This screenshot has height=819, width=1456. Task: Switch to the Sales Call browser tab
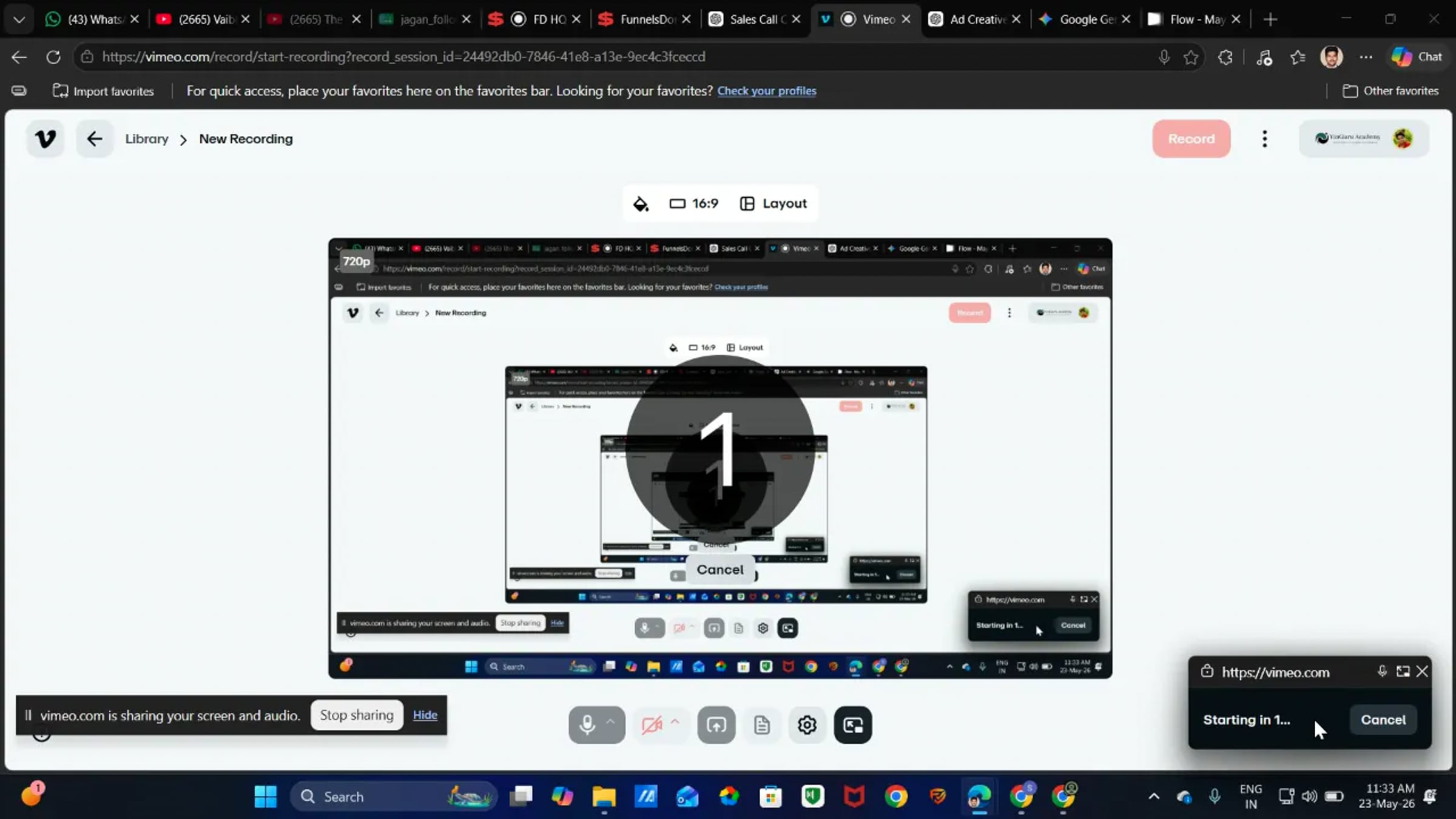[755, 19]
